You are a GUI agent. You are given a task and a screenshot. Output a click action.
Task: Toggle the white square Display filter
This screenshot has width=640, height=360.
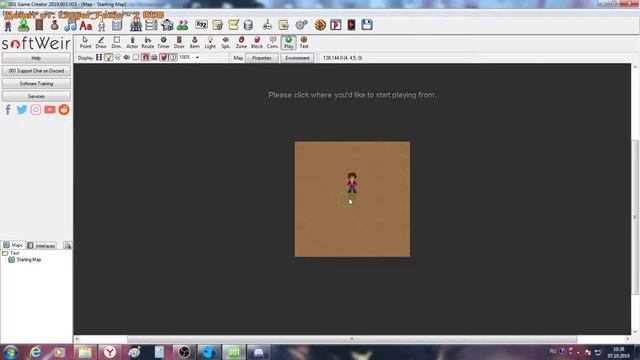(136, 58)
